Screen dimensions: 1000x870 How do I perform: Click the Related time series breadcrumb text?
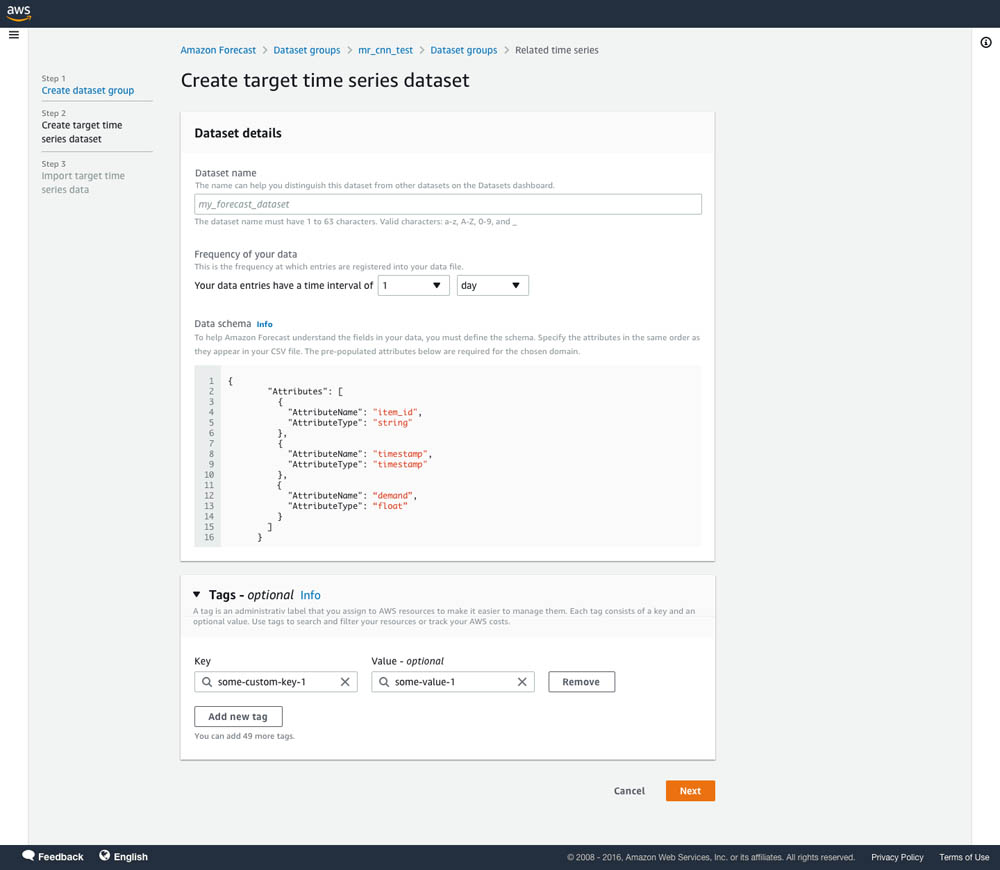pyautogui.click(x=557, y=50)
